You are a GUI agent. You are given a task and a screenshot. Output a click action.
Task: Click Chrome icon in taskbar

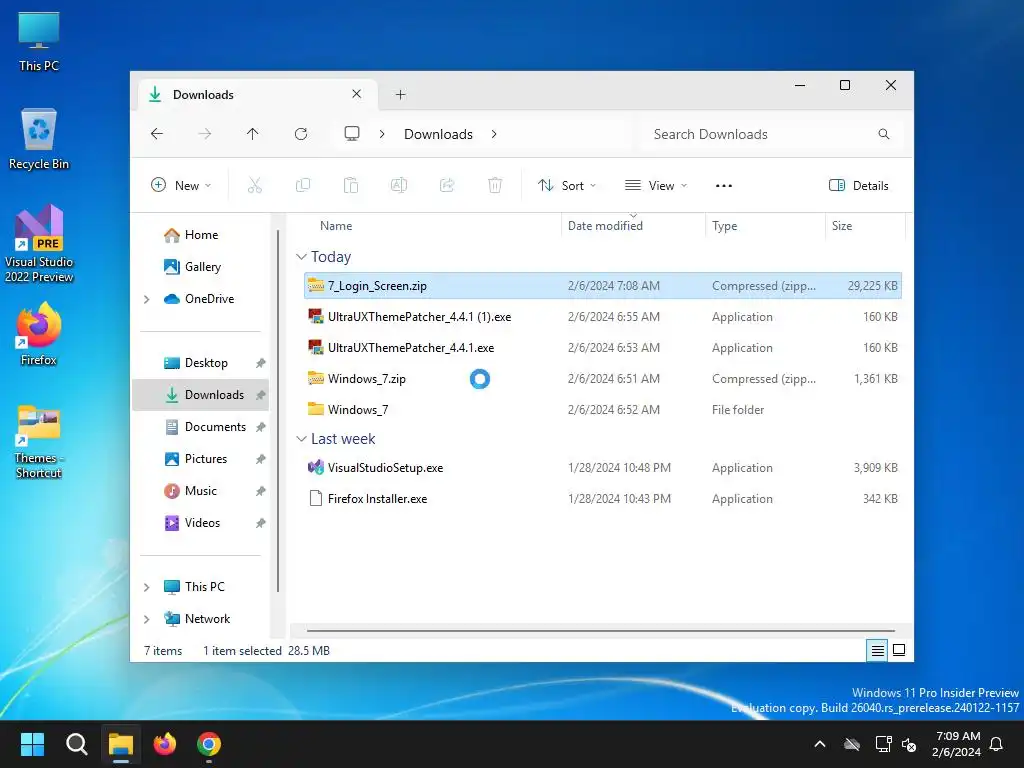pyautogui.click(x=209, y=744)
